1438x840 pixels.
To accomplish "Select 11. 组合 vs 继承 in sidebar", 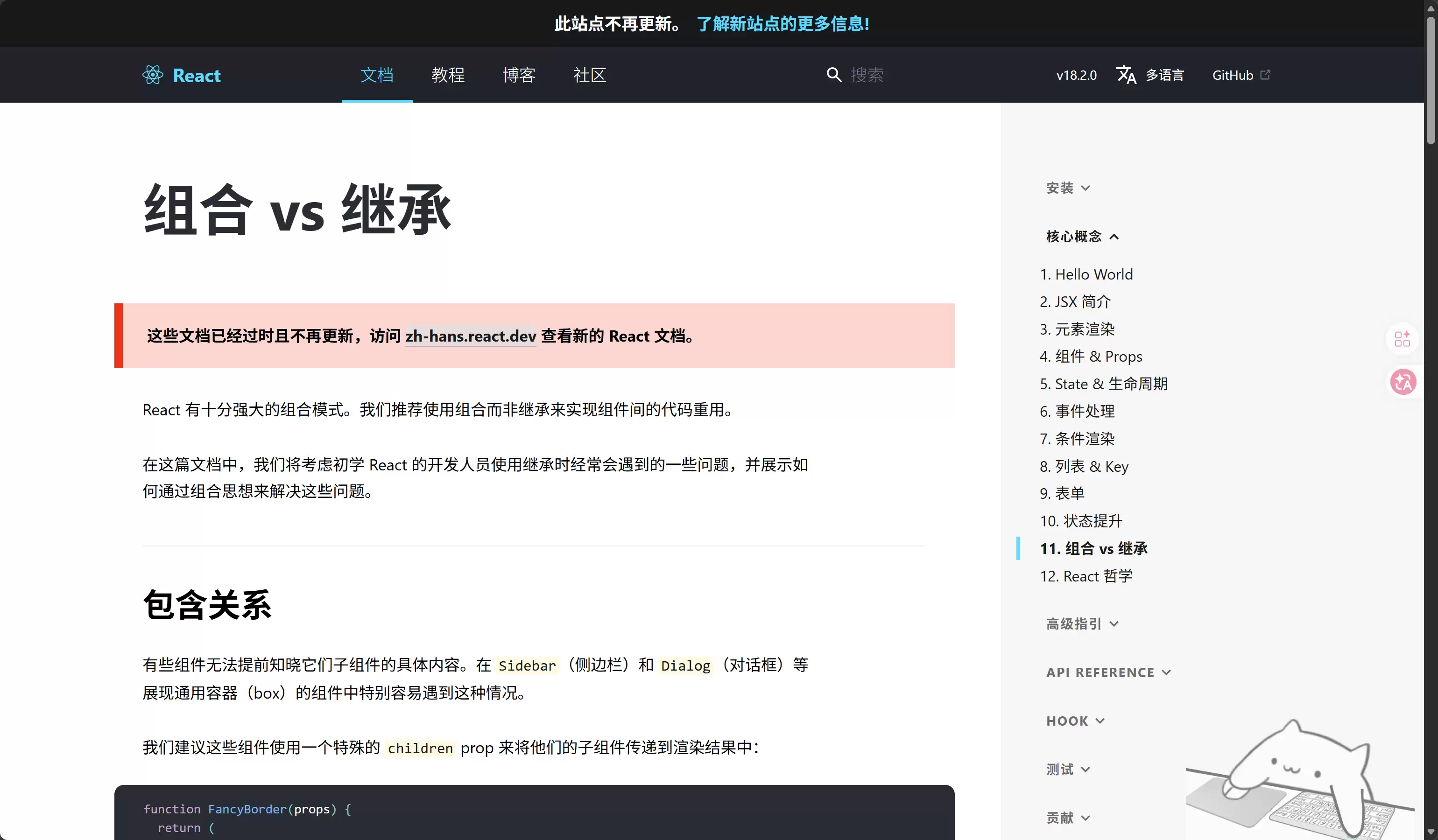I will (x=1093, y=548).
